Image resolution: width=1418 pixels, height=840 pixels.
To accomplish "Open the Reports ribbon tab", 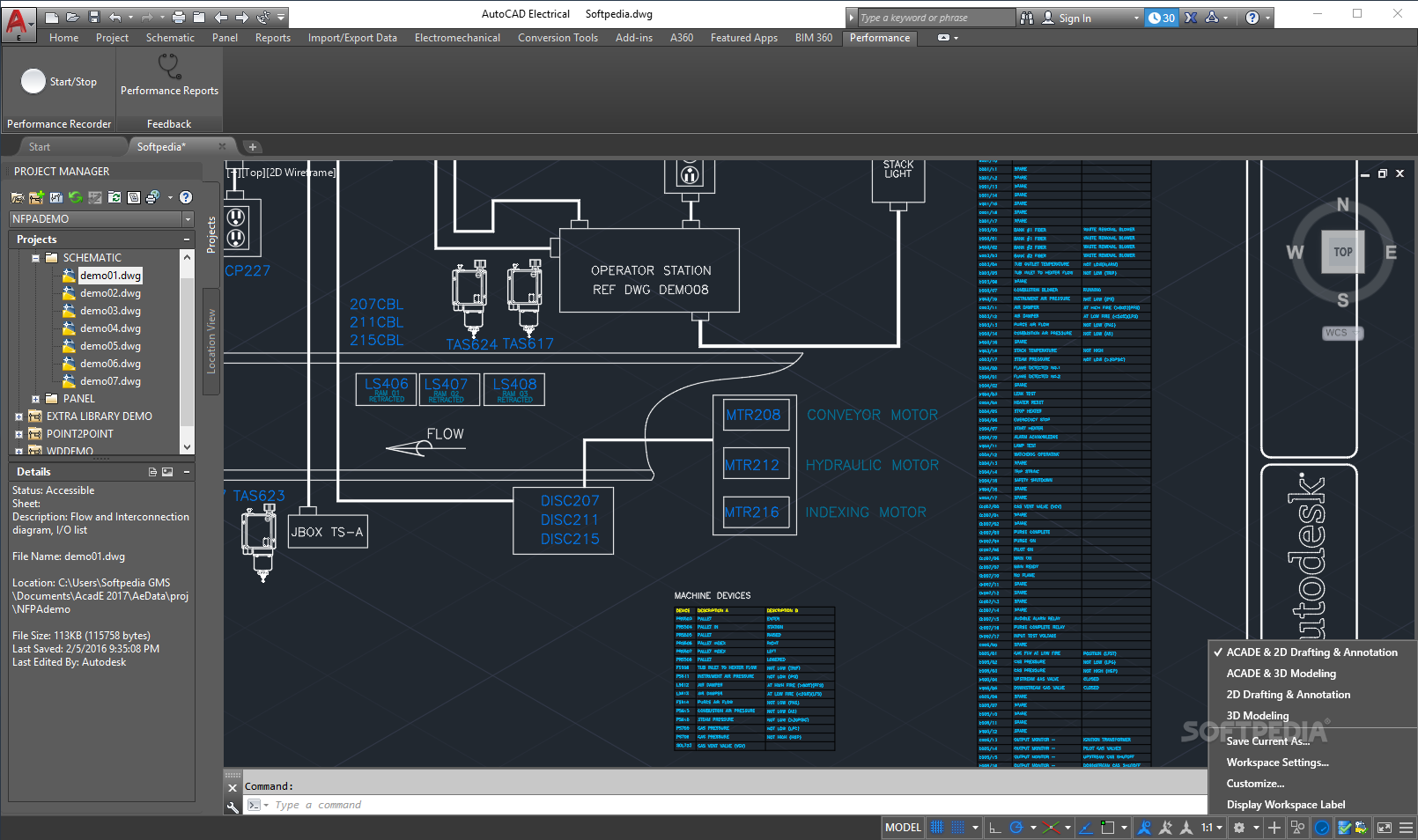I will coord(273,38).
